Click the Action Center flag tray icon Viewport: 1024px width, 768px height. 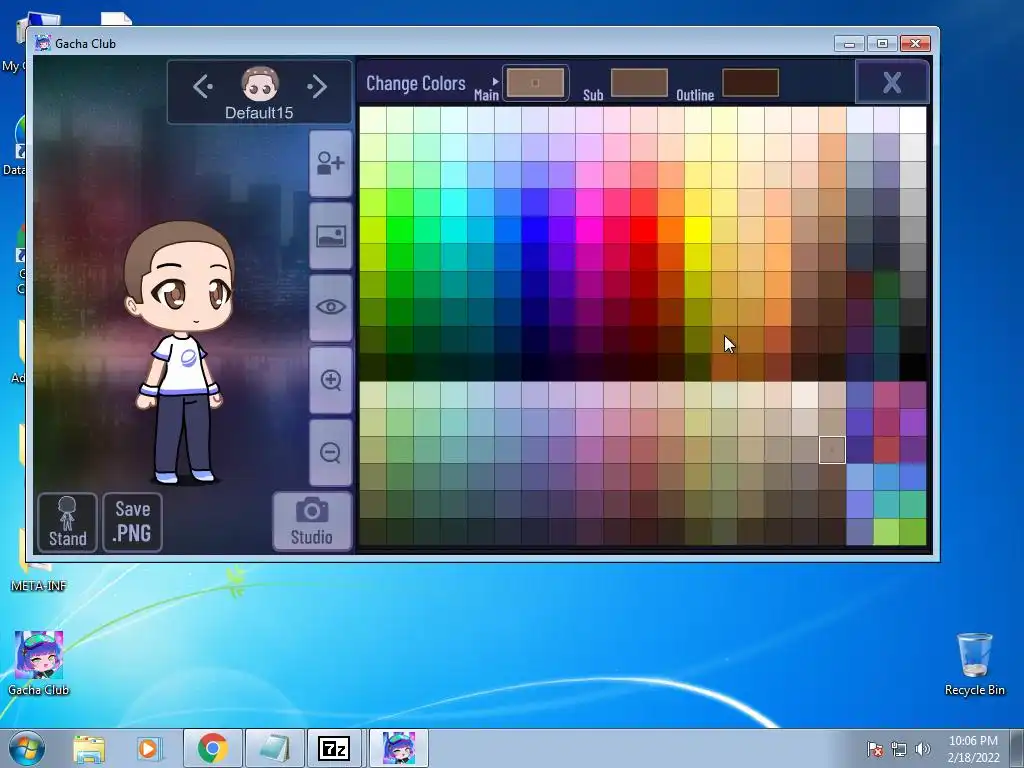pyautogui.click(x=874, y=749)
